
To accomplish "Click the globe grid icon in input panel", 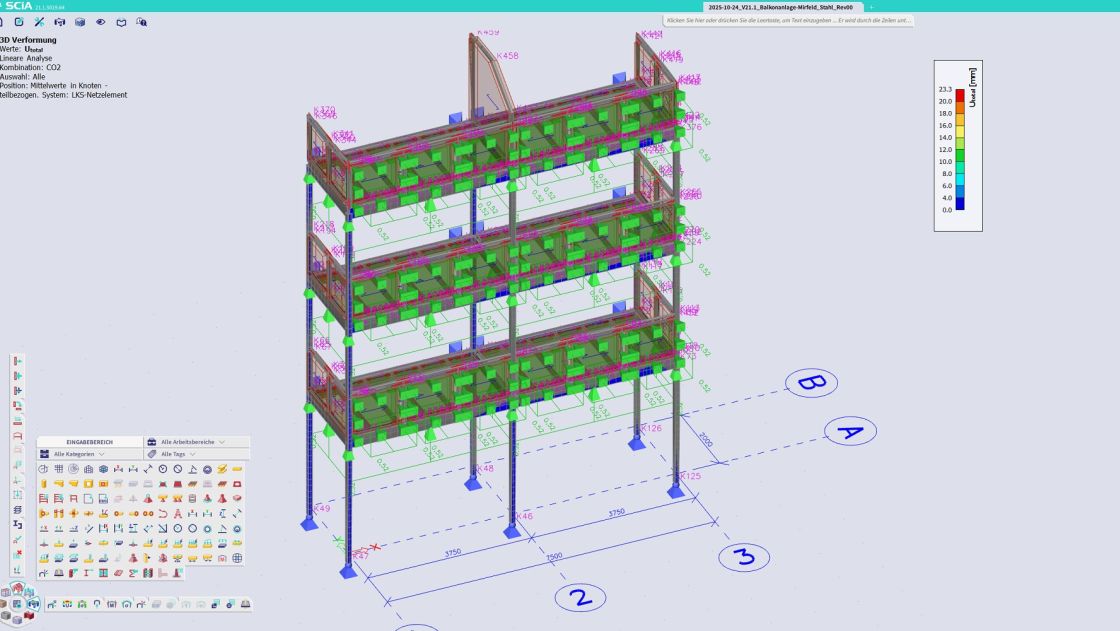I will (x=237, y=558).
